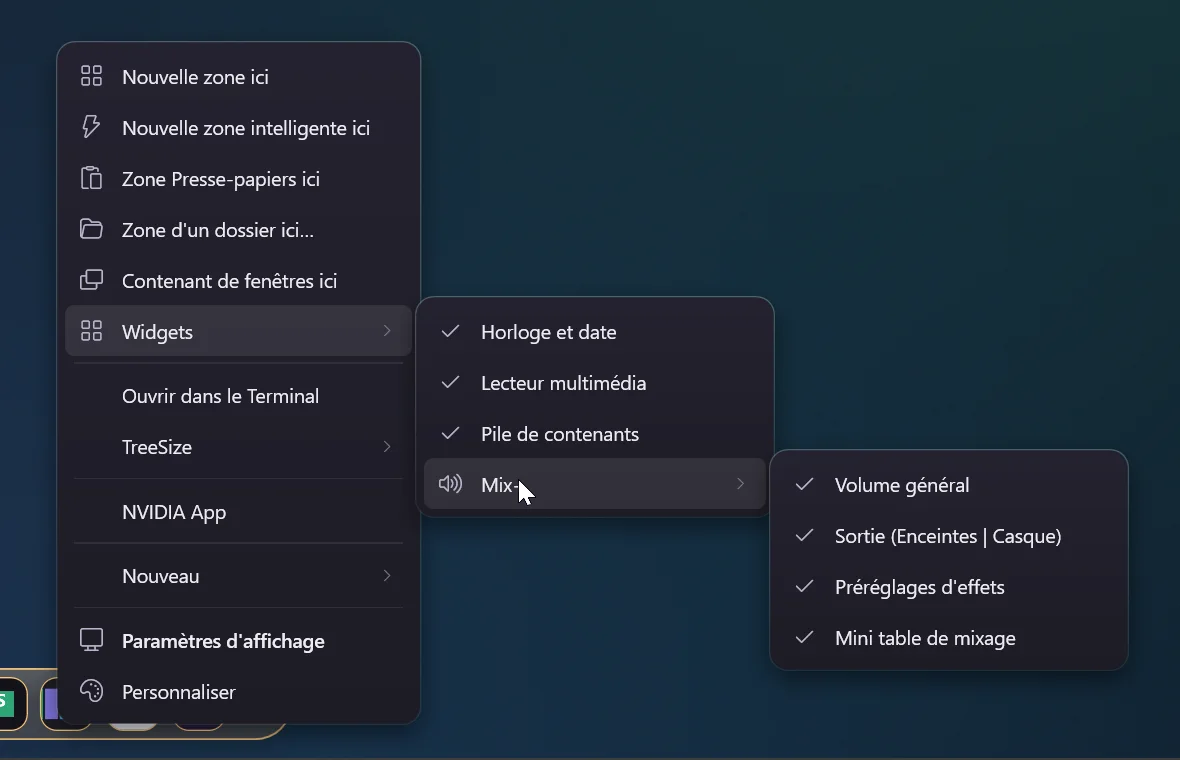
Task: Launch NVIDIA App from context menu
Action: (x=238, y=512)
